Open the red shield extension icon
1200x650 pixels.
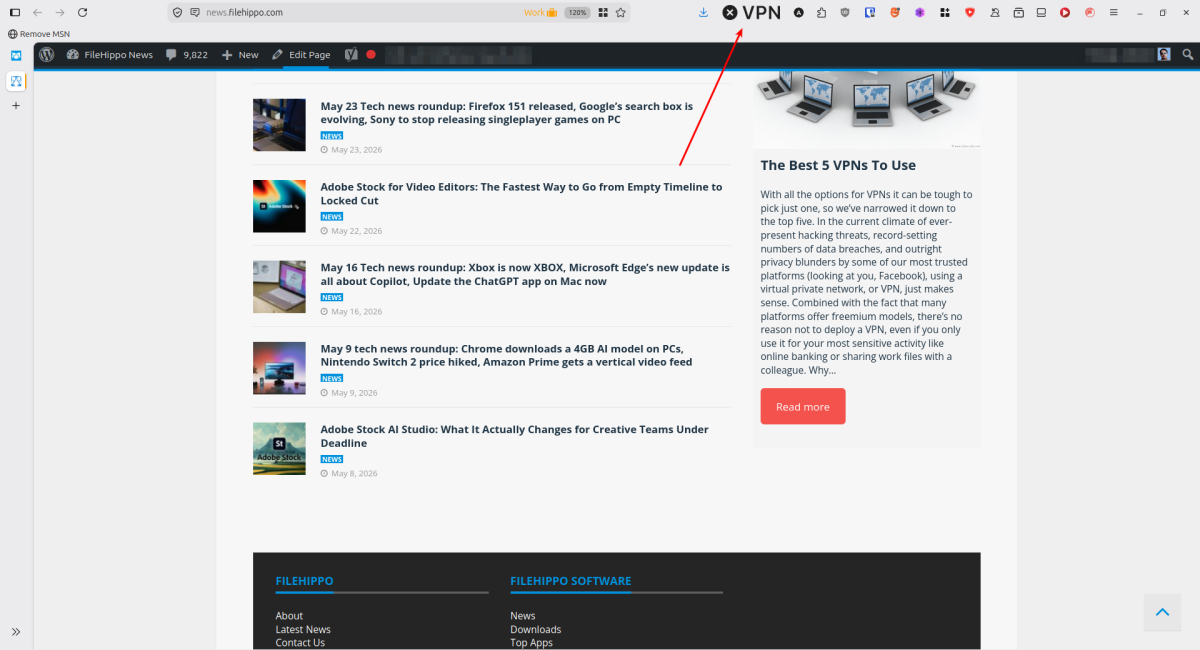coord(969,12)
